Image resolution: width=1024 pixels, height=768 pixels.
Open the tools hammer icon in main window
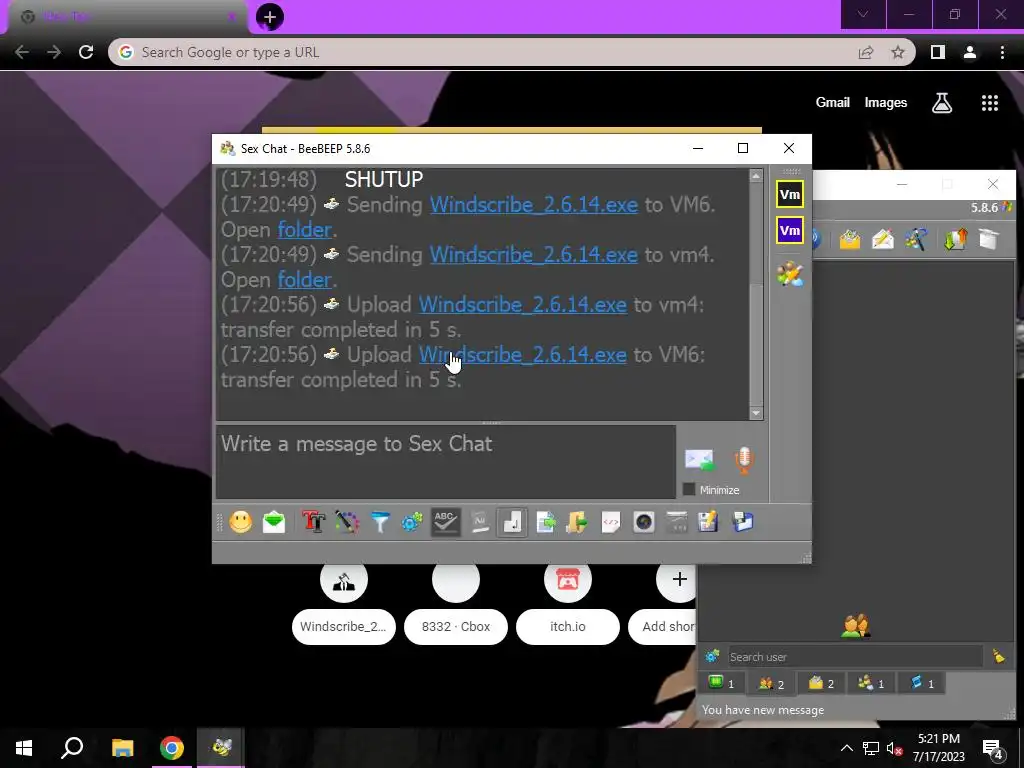pyautogui.click(x=916, y=240)
